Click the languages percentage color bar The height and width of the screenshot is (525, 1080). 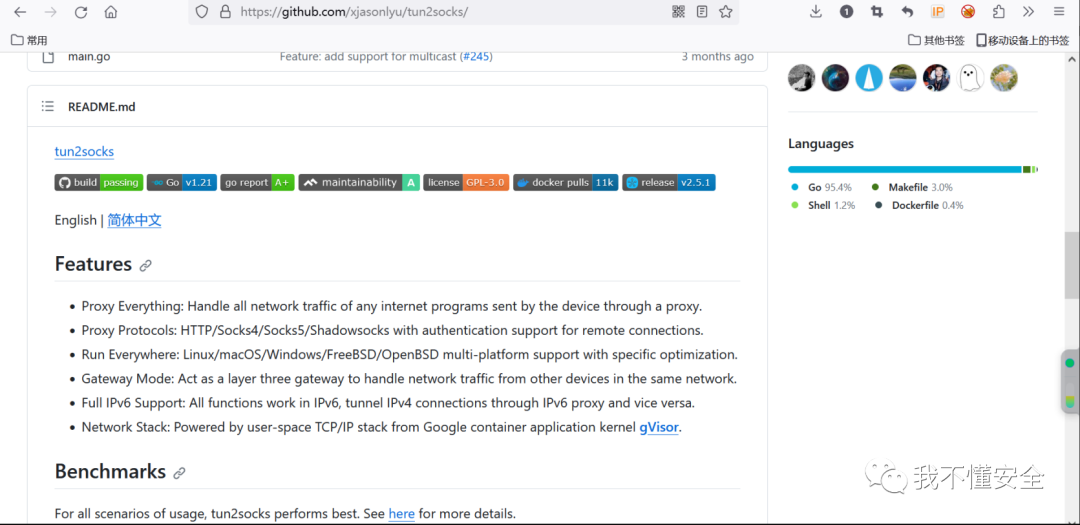[913, 169]
